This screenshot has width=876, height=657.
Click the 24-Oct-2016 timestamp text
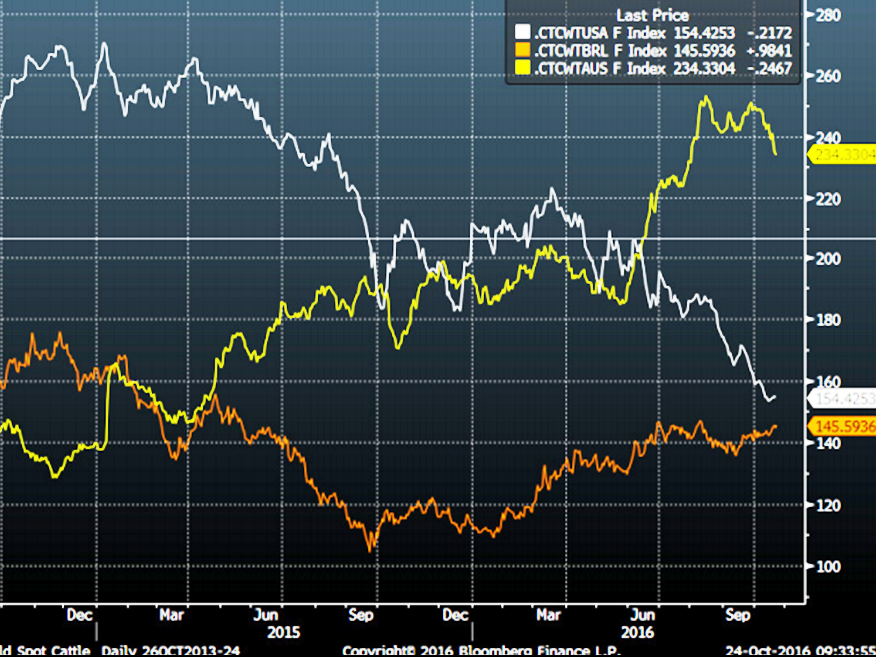[800, 651]
